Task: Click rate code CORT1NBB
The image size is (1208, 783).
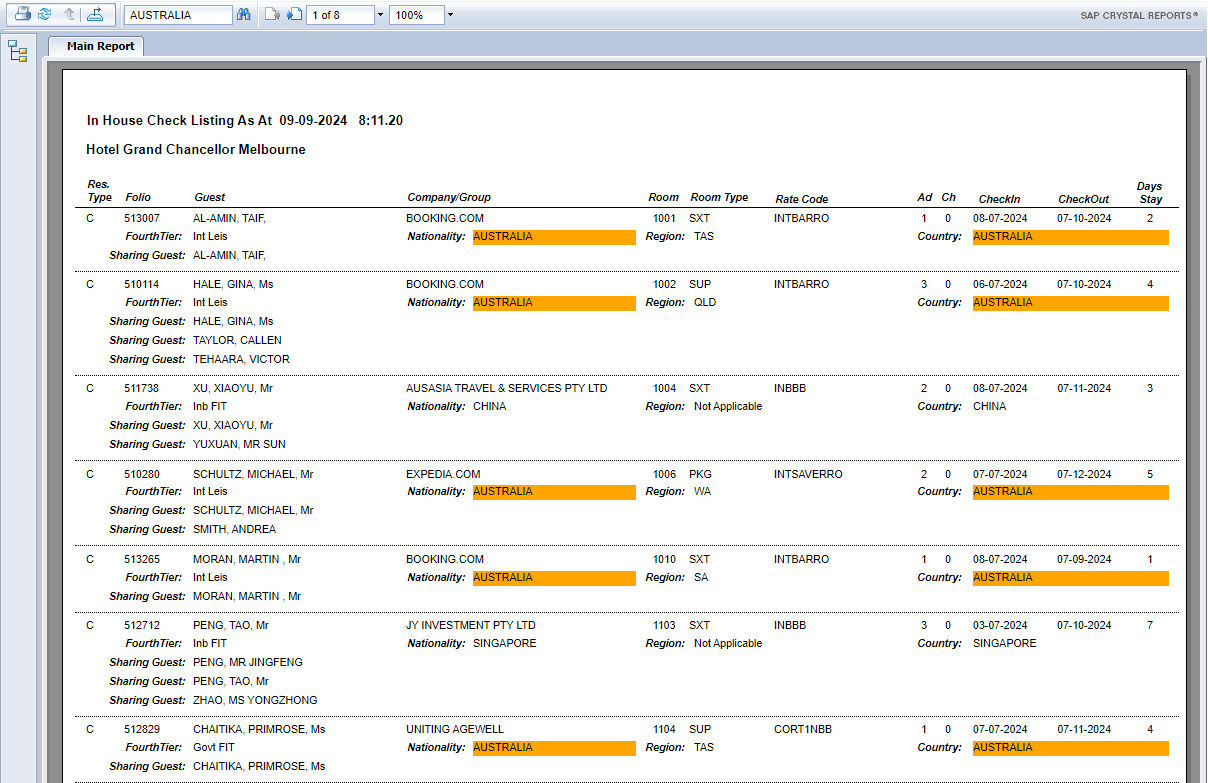Action: (803, 729)
